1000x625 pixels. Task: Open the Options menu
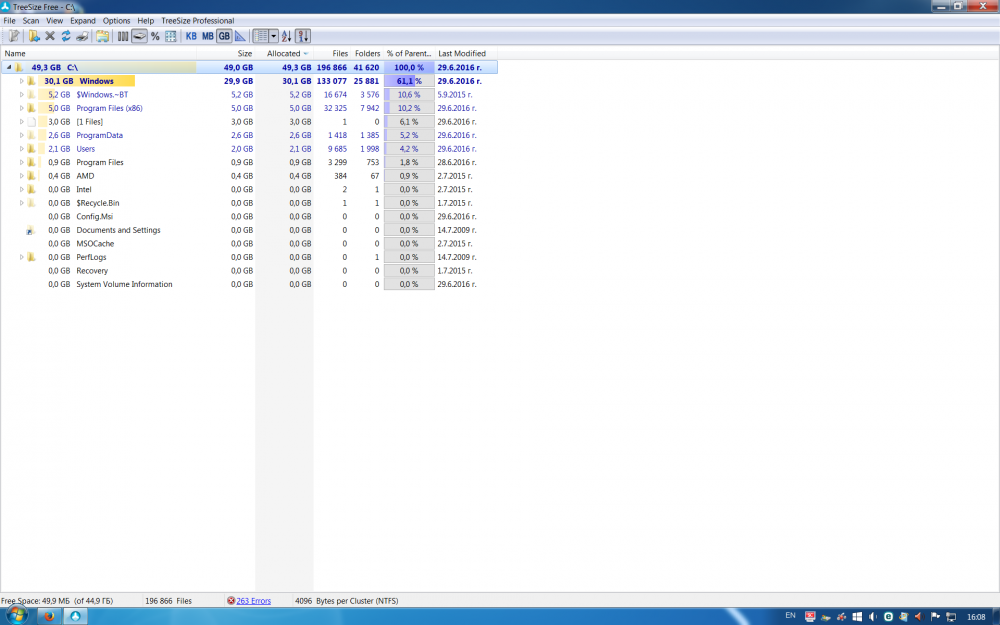pos(117,20)
